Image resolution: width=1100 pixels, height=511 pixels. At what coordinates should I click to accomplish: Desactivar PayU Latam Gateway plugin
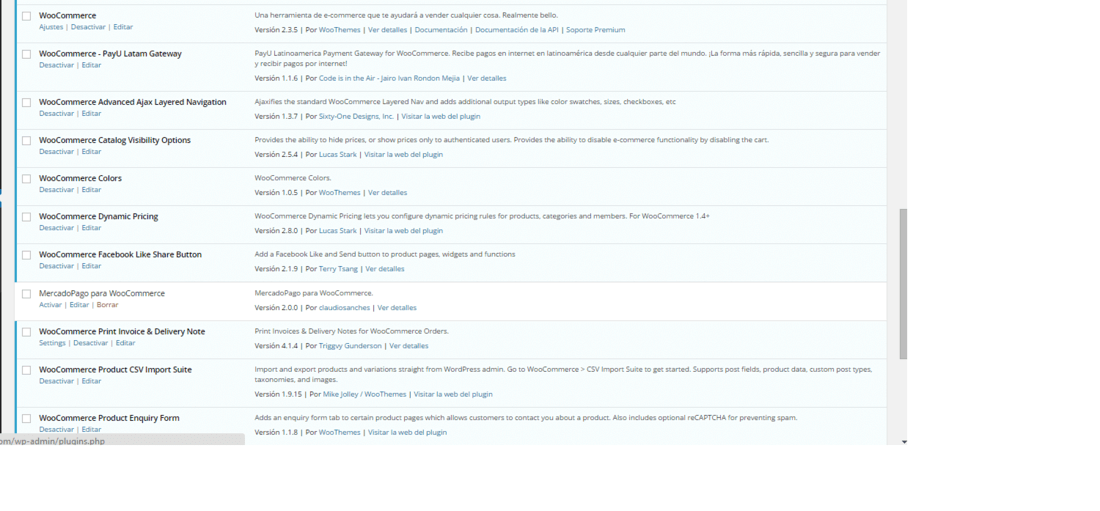56,65
